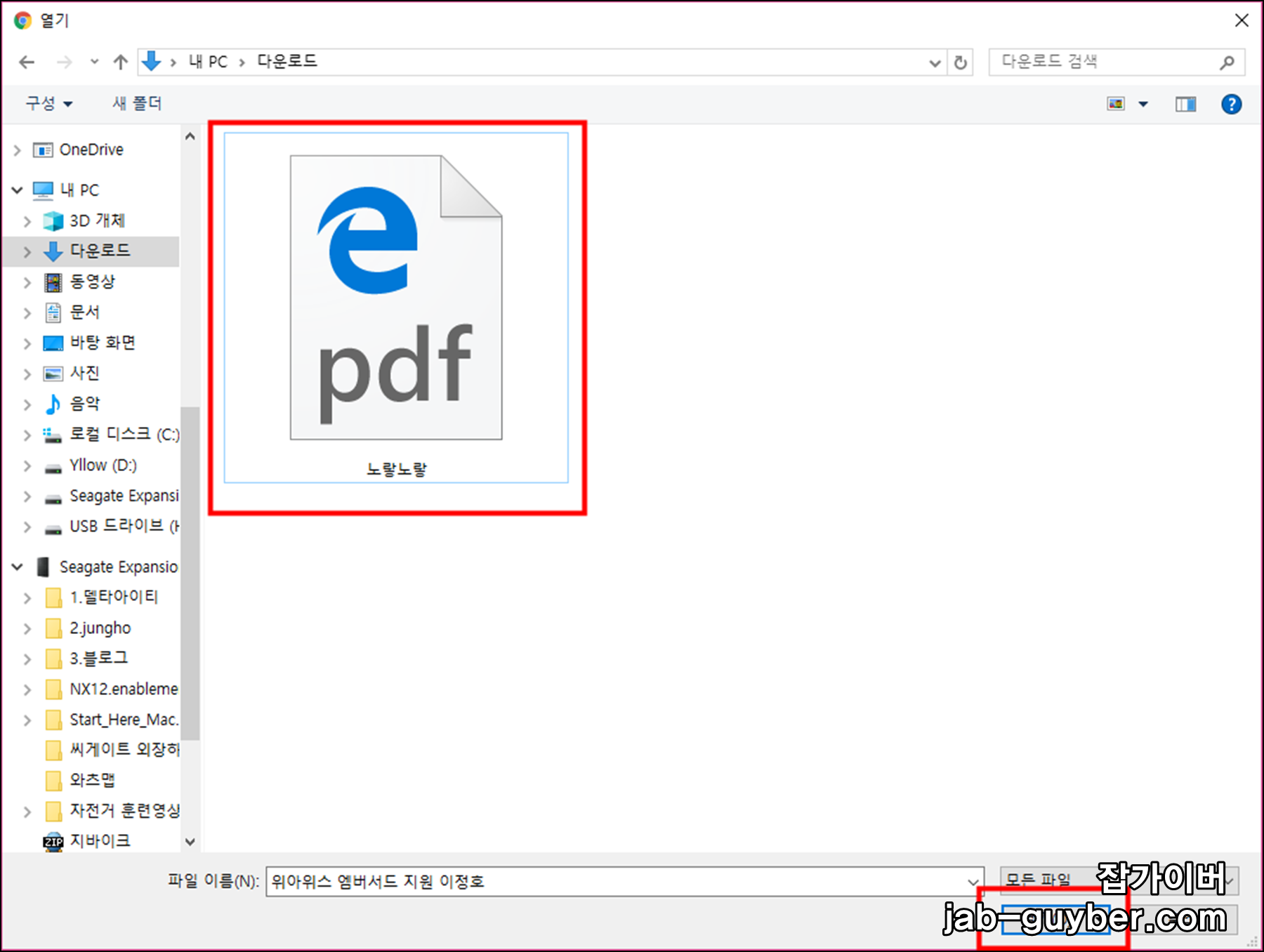Collapse the '내 PC' tree node

coord(17,190)
